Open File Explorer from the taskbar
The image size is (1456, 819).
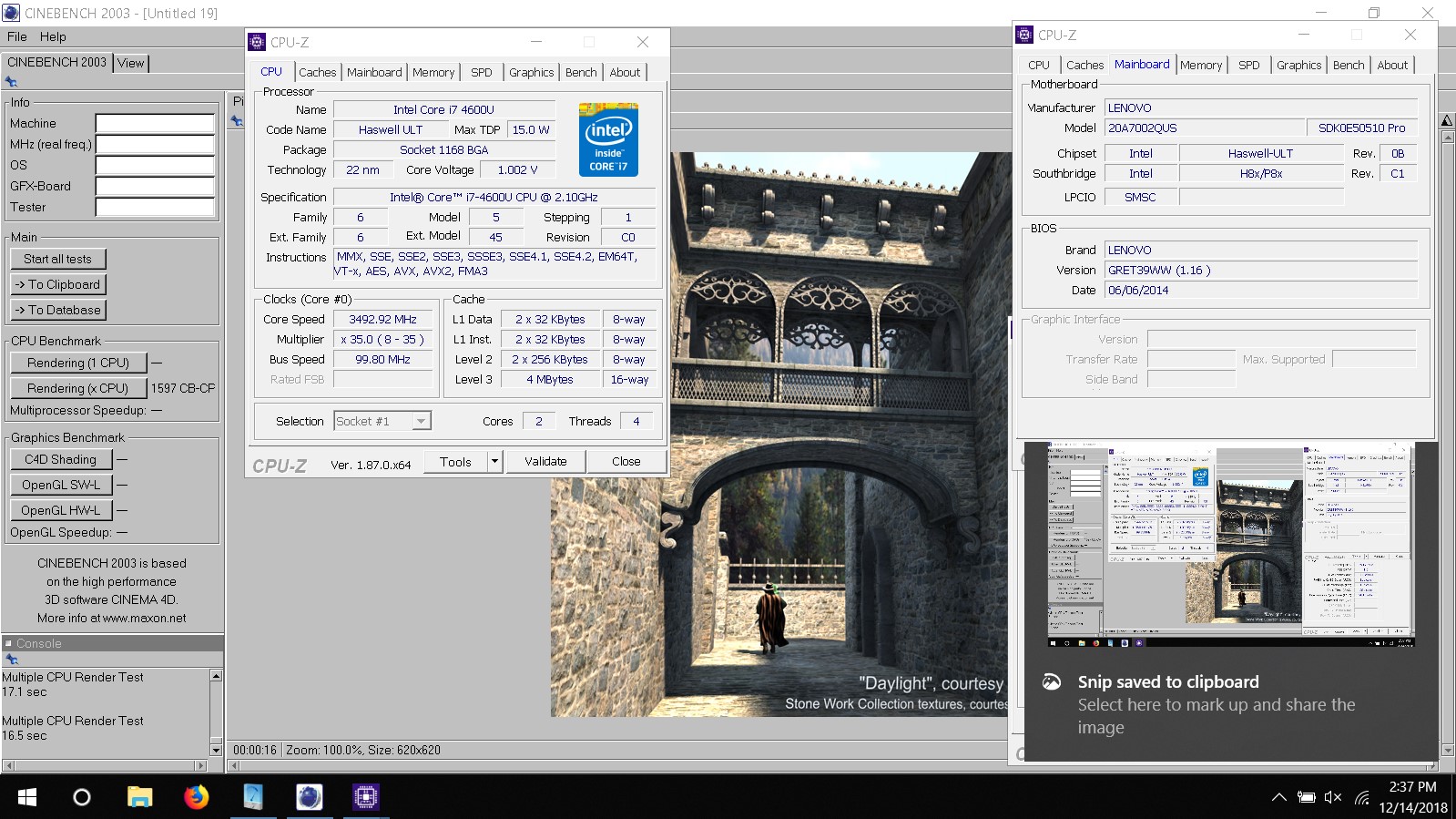pos(139,797)
